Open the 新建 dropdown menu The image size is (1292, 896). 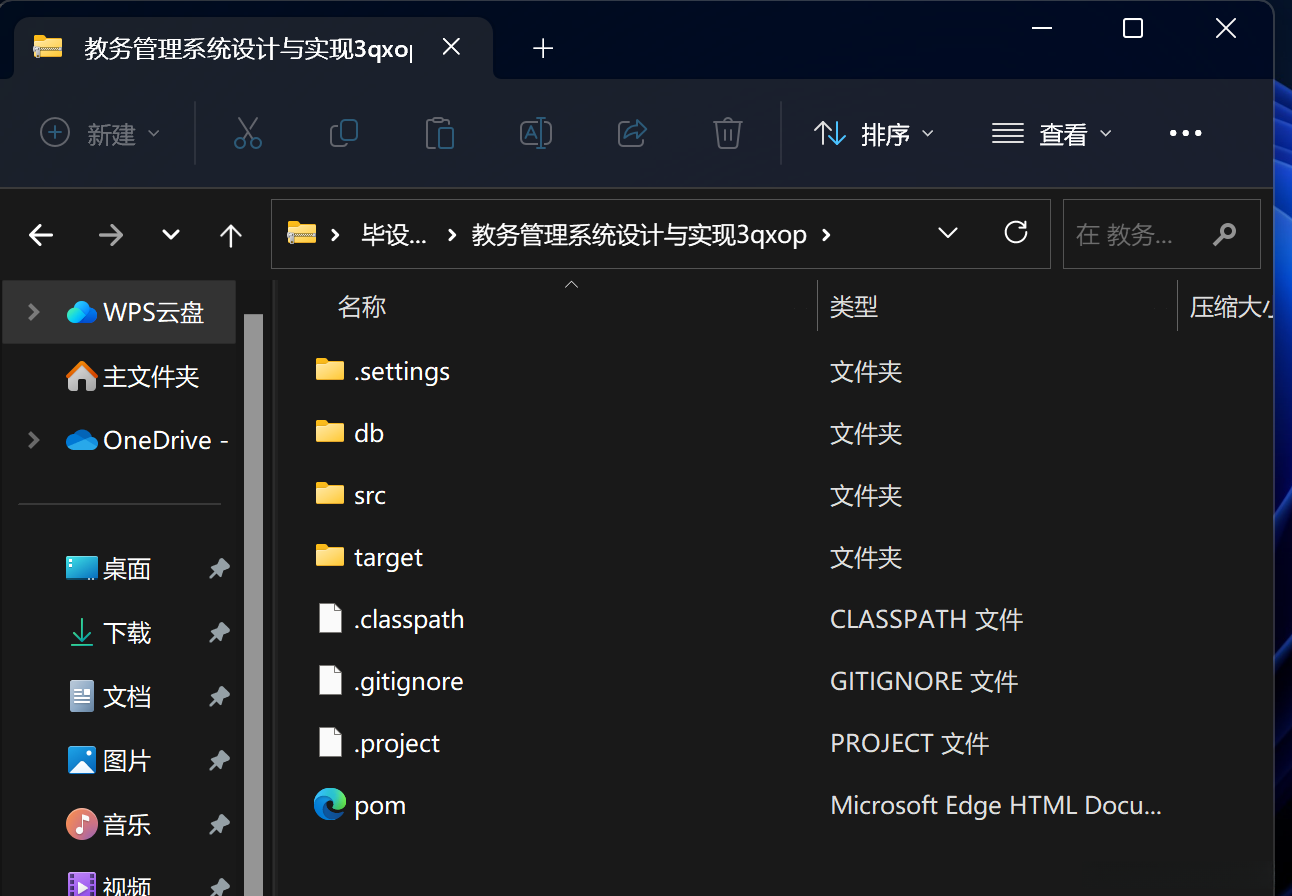click(99, 133)
